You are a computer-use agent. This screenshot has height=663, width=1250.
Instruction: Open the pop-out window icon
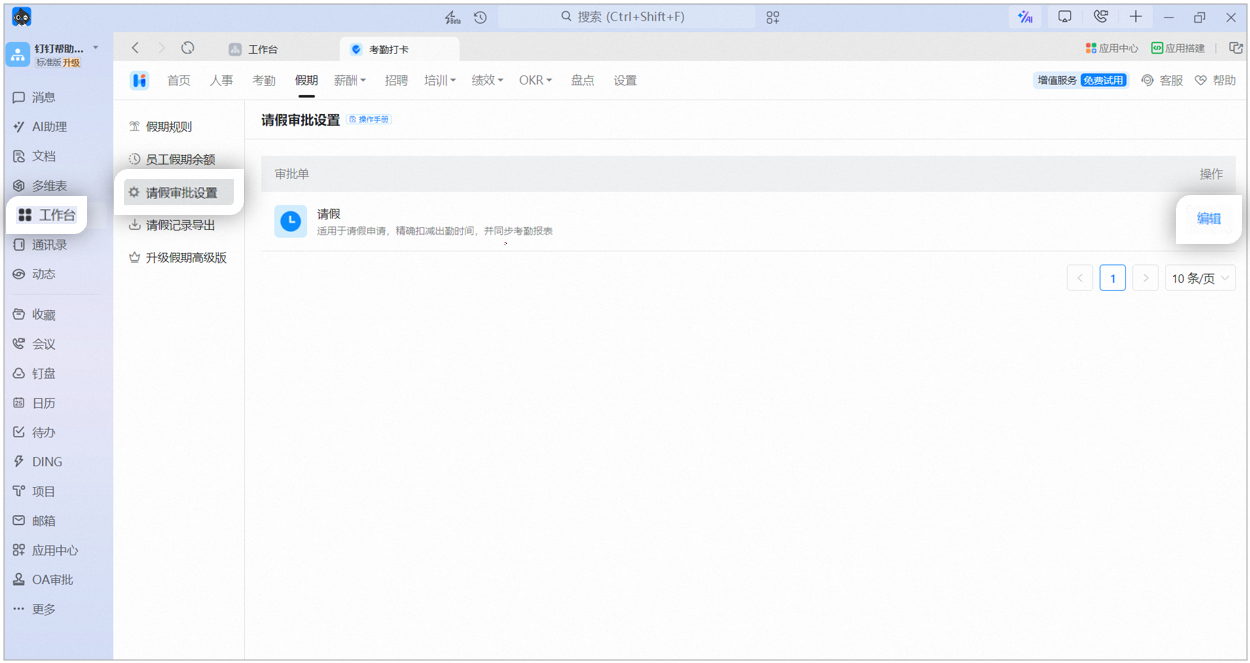[x=1236, y=48]
